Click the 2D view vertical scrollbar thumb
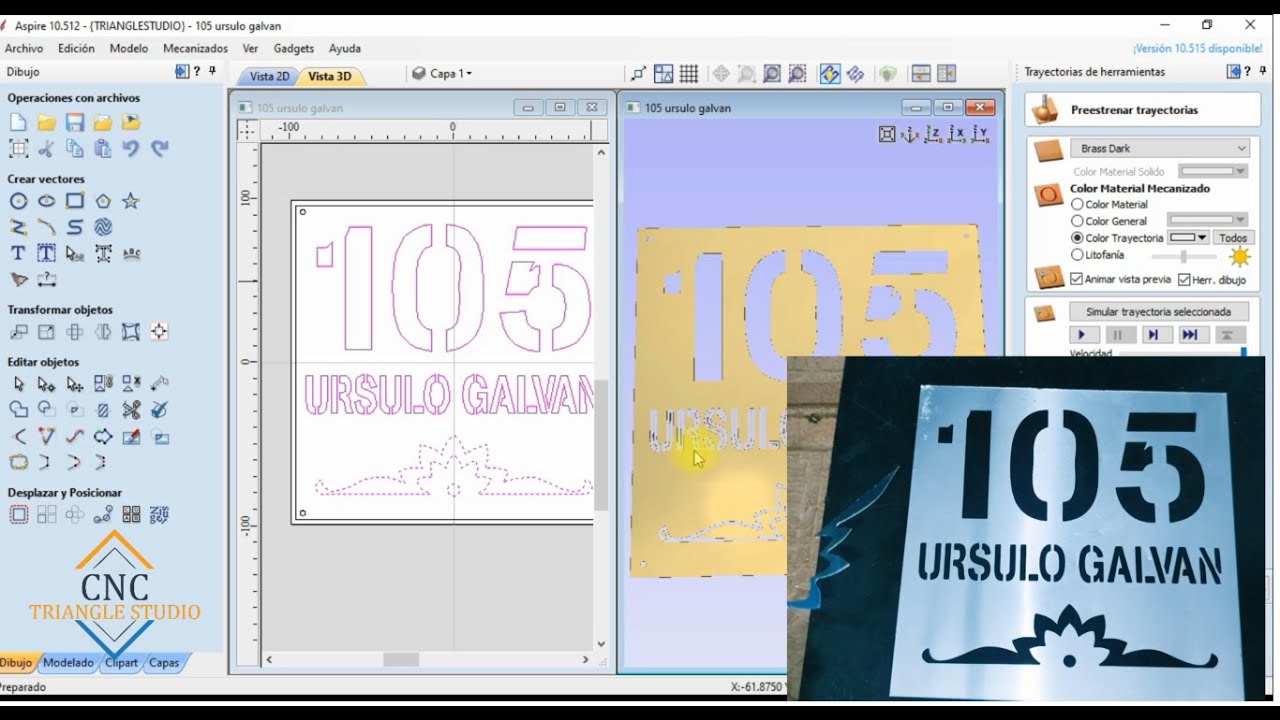 (601, 445)
